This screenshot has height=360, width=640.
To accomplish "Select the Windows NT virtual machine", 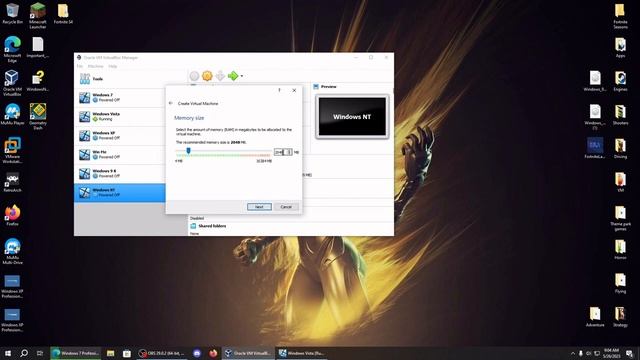I will [x=120, y=193].
